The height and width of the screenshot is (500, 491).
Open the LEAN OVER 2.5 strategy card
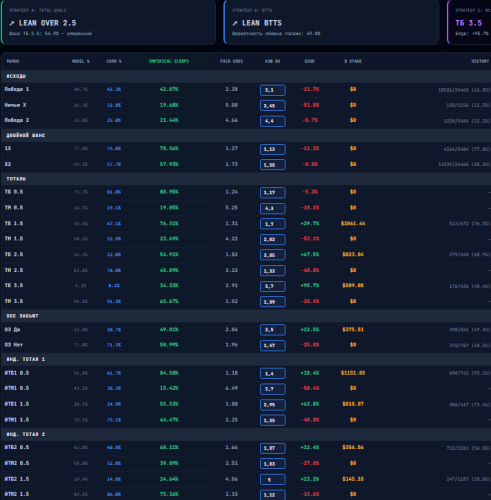(108, 22)
